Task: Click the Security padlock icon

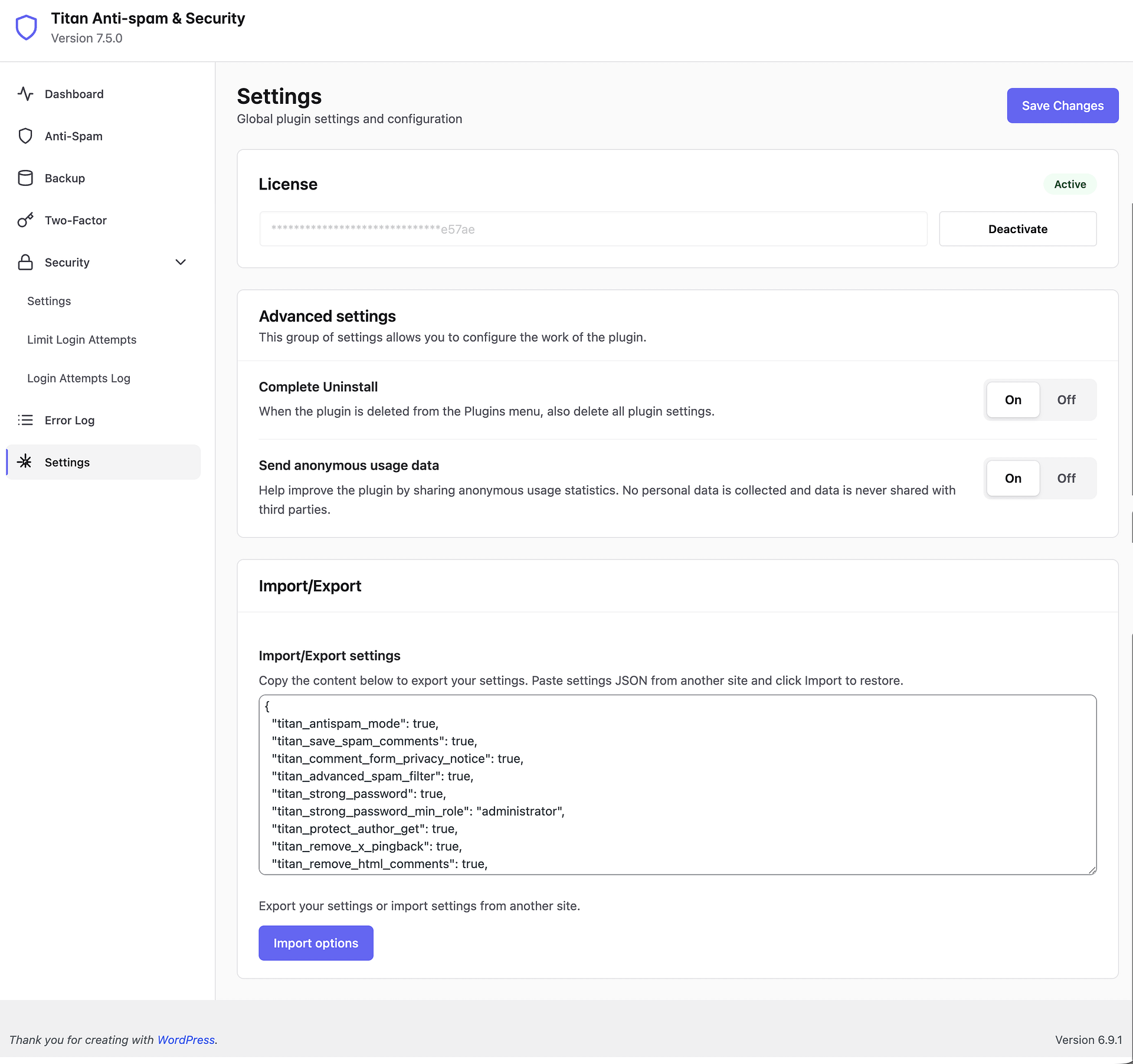Action: click(x=25, y=262)
